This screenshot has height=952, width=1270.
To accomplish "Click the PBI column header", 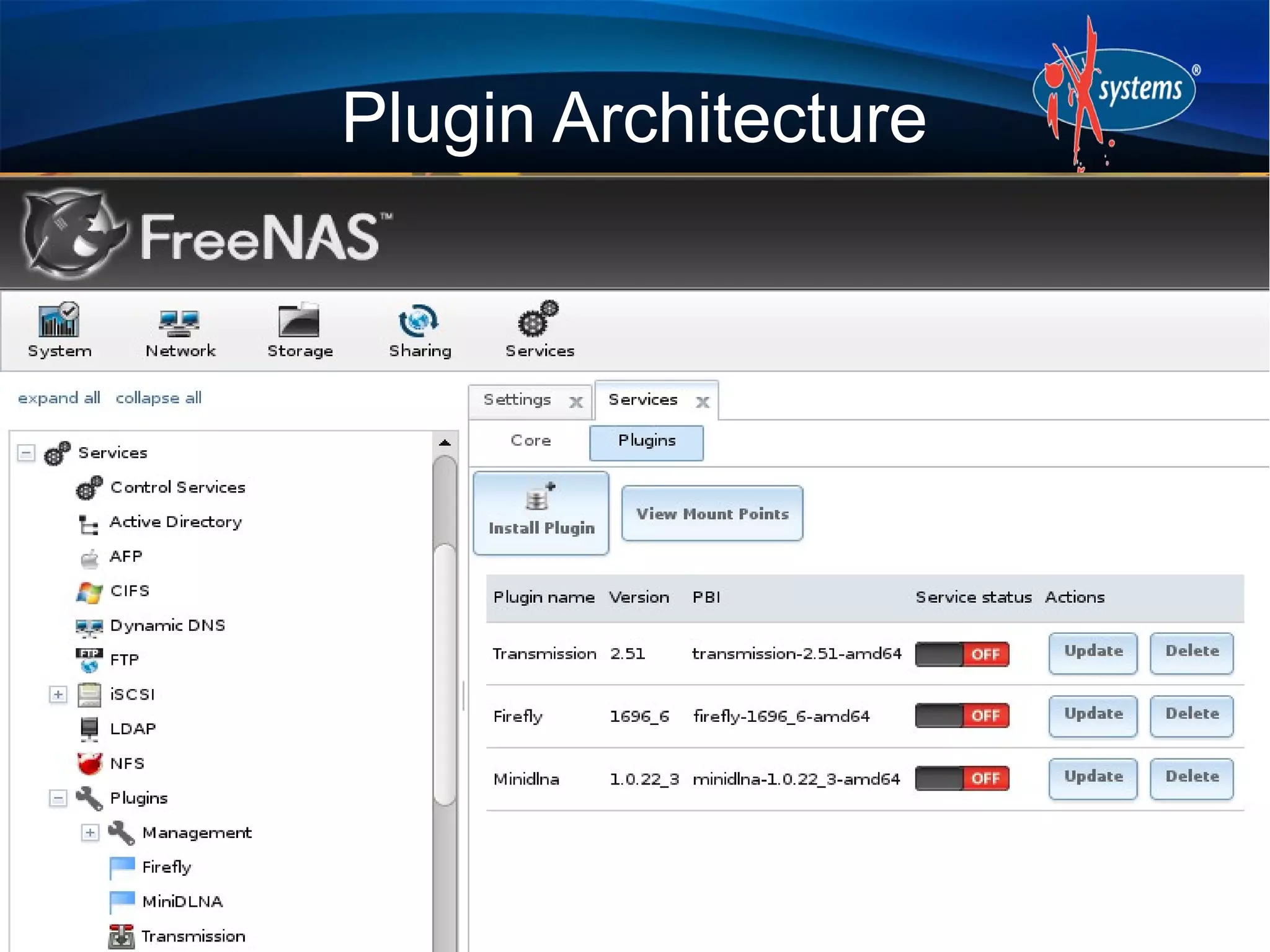I will pyautogui.click(x=706, y=598).
